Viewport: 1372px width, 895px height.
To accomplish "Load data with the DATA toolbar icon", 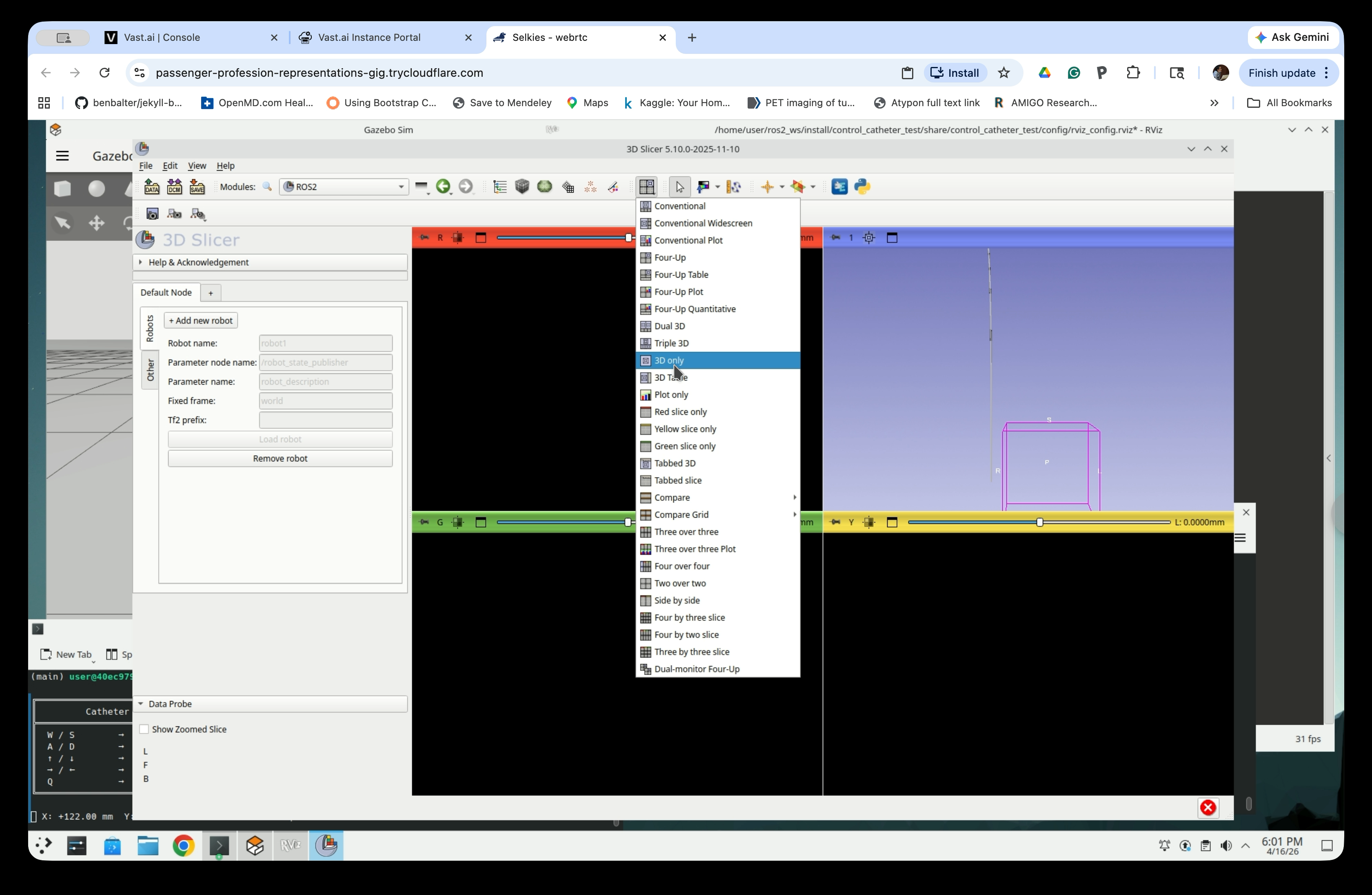I will 152,187.
